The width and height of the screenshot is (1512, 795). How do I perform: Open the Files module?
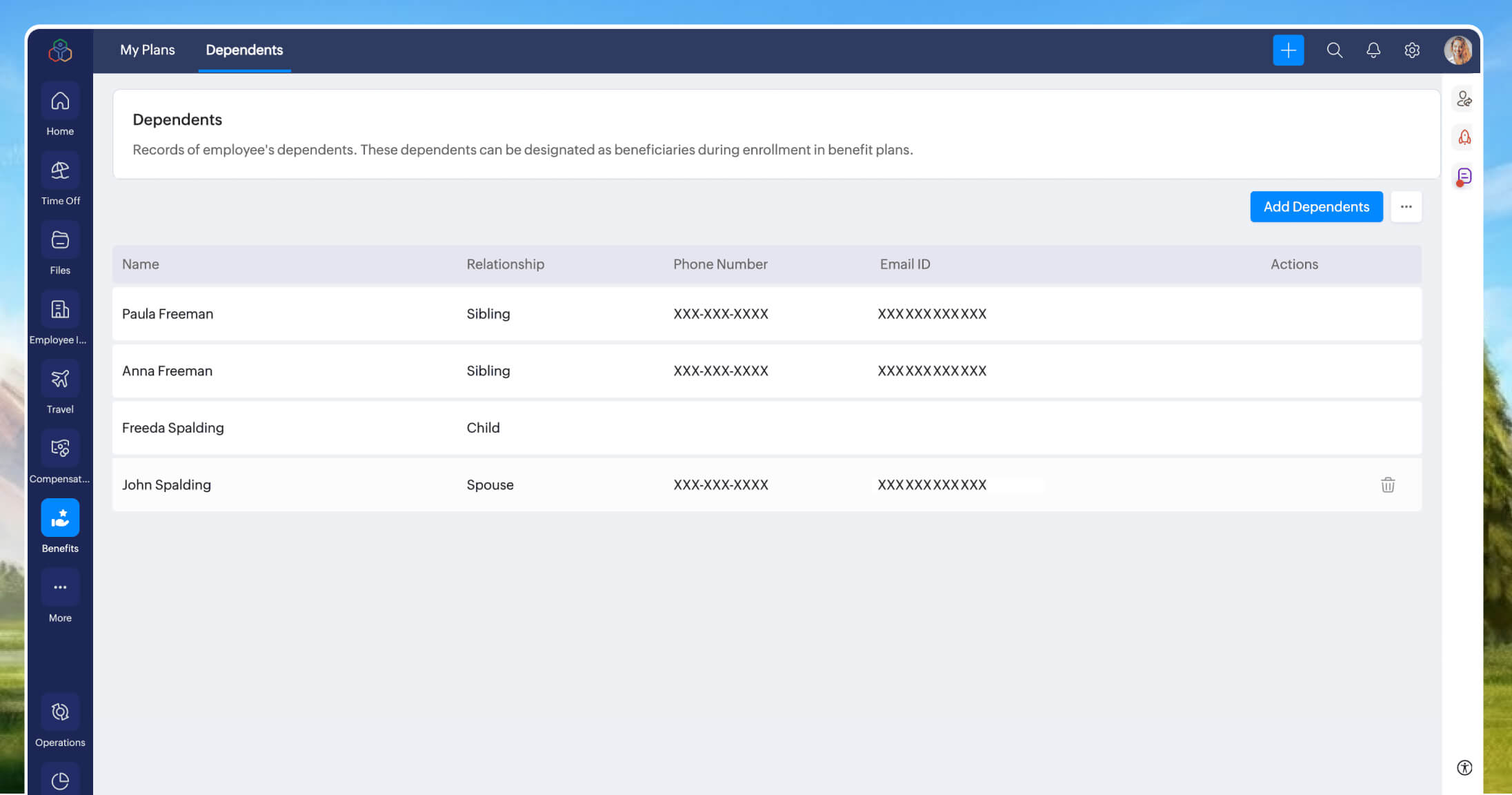[60, 239]
